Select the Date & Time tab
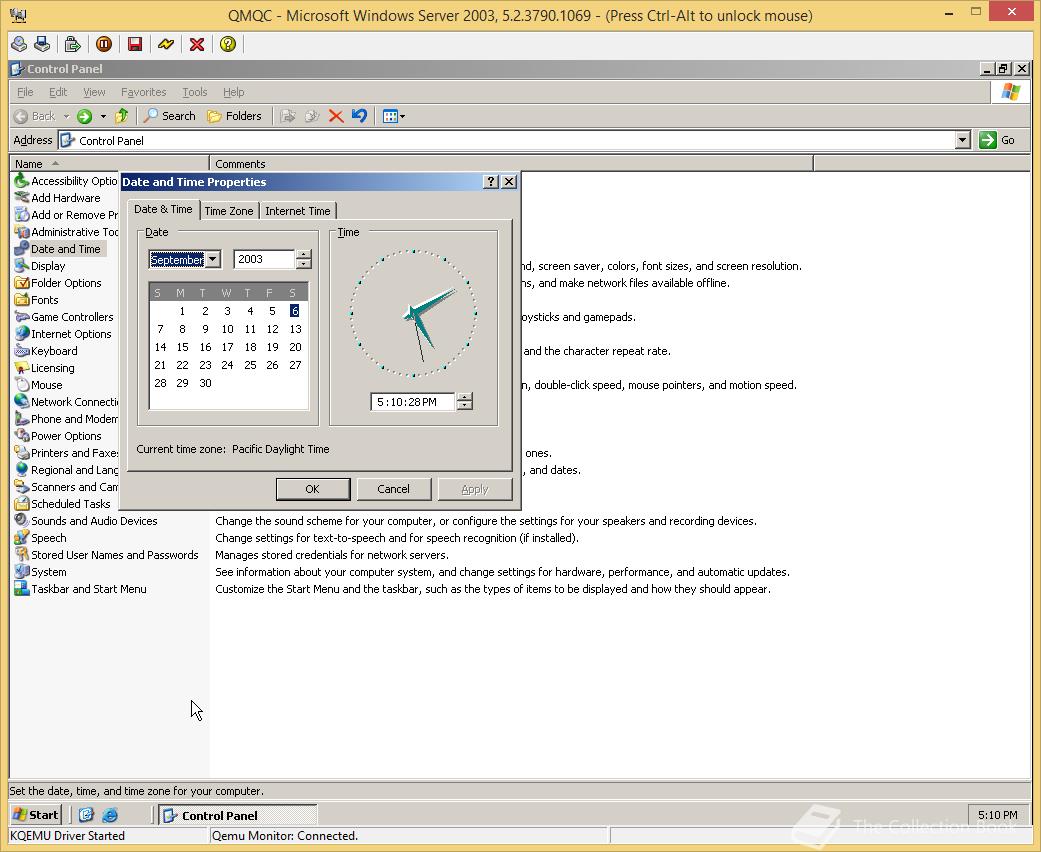 (163, 209)
